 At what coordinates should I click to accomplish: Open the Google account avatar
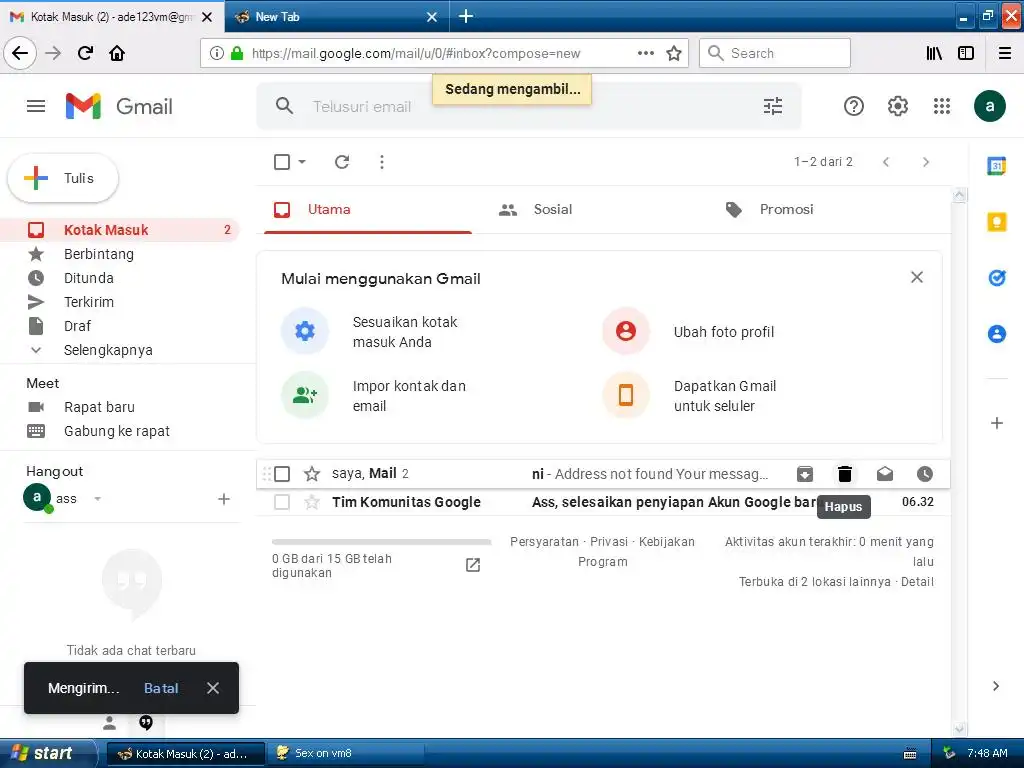989,106
